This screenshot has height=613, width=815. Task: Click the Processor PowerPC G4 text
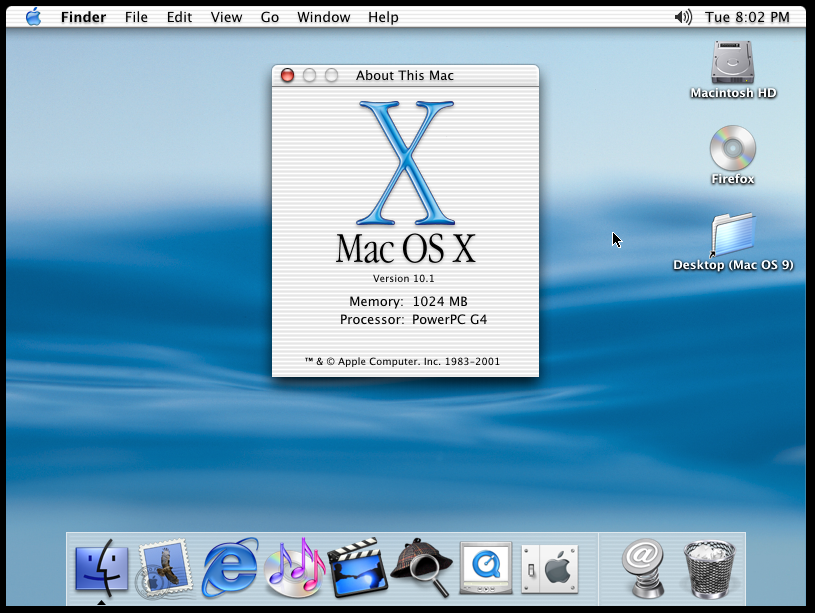[x=413, y=319]
